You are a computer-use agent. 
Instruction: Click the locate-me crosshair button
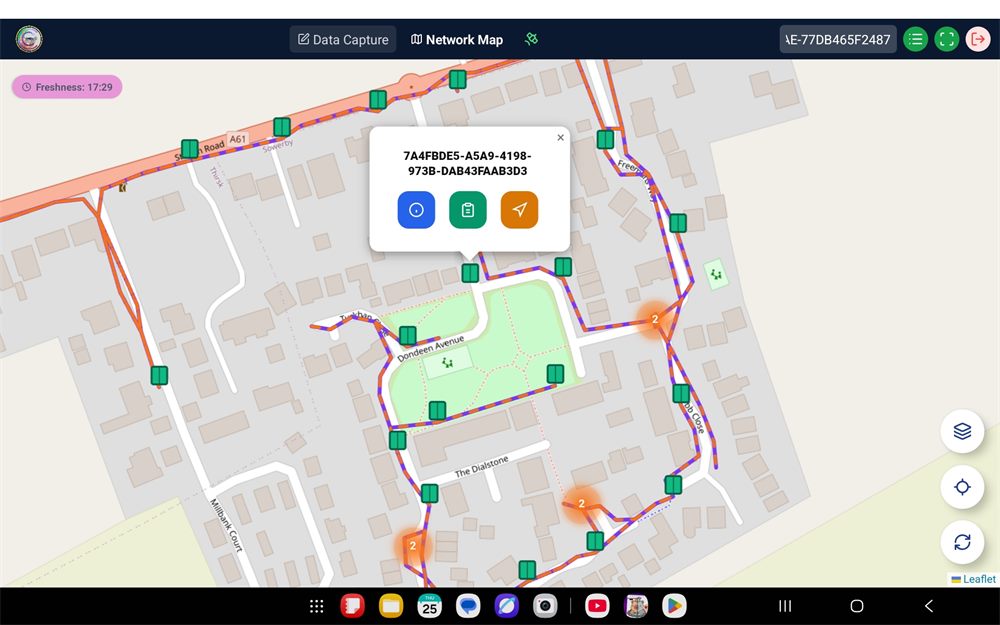962,487
